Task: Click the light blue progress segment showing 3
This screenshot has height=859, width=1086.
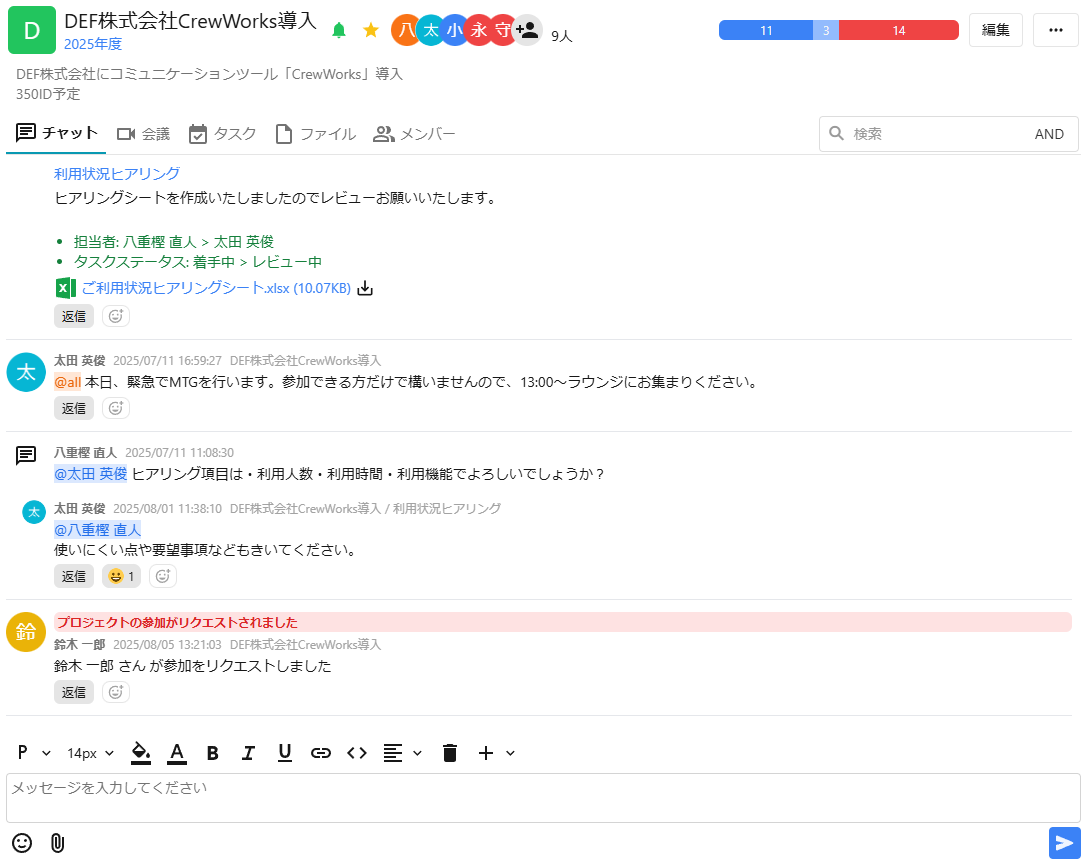Action: [x=826, y=30]
